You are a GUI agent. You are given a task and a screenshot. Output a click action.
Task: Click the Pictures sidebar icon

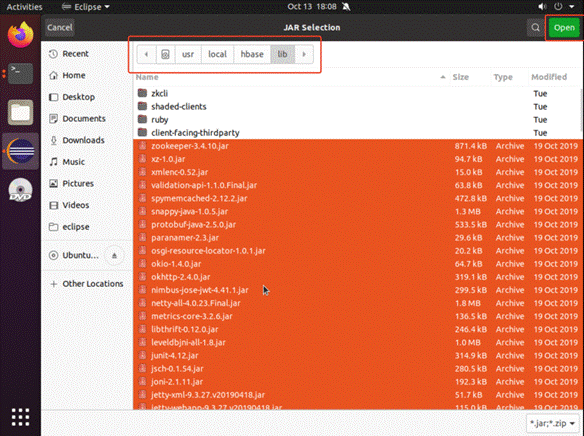53,184
